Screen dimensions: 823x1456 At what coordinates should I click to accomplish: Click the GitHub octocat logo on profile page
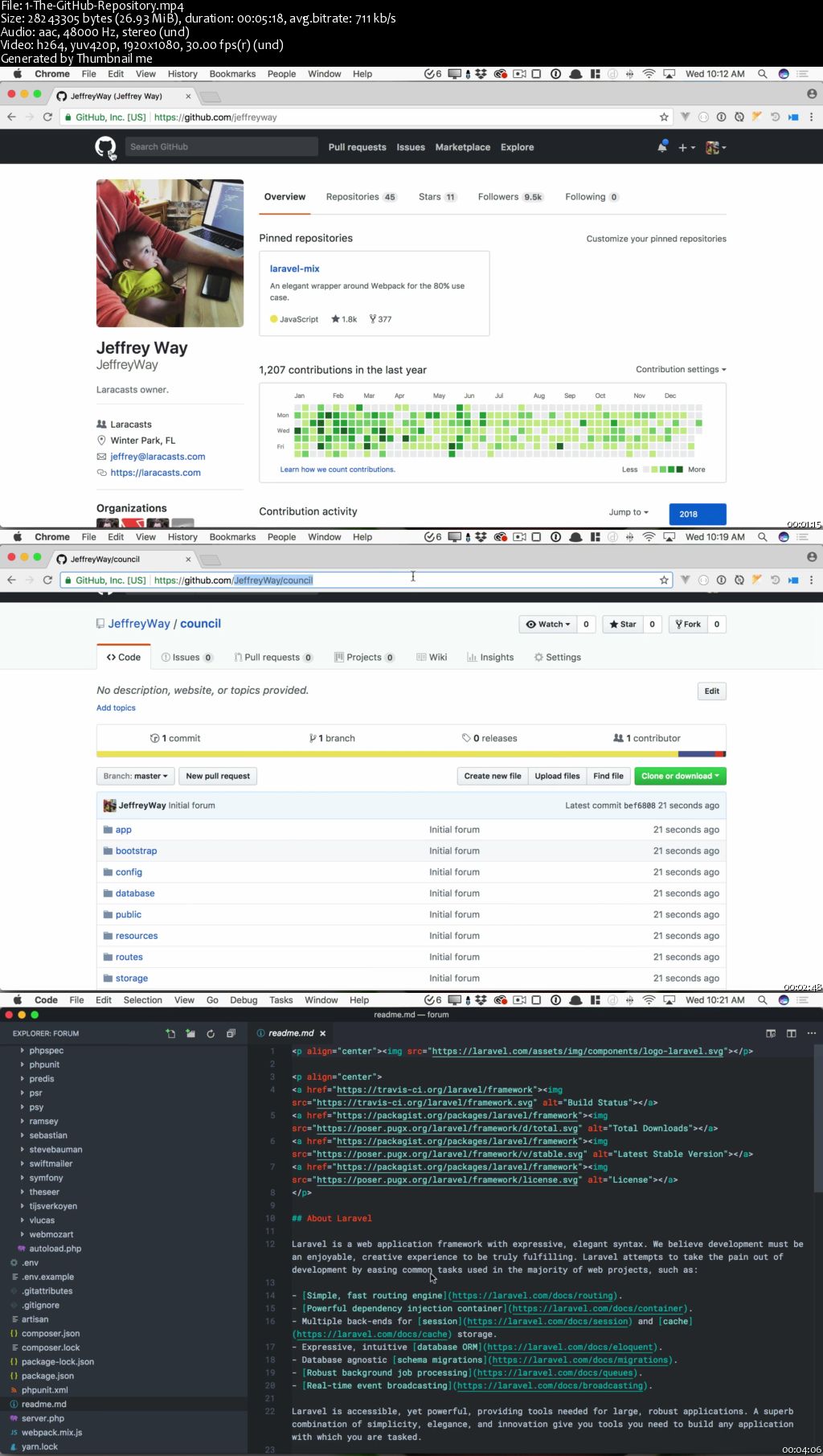pos(105,147)
